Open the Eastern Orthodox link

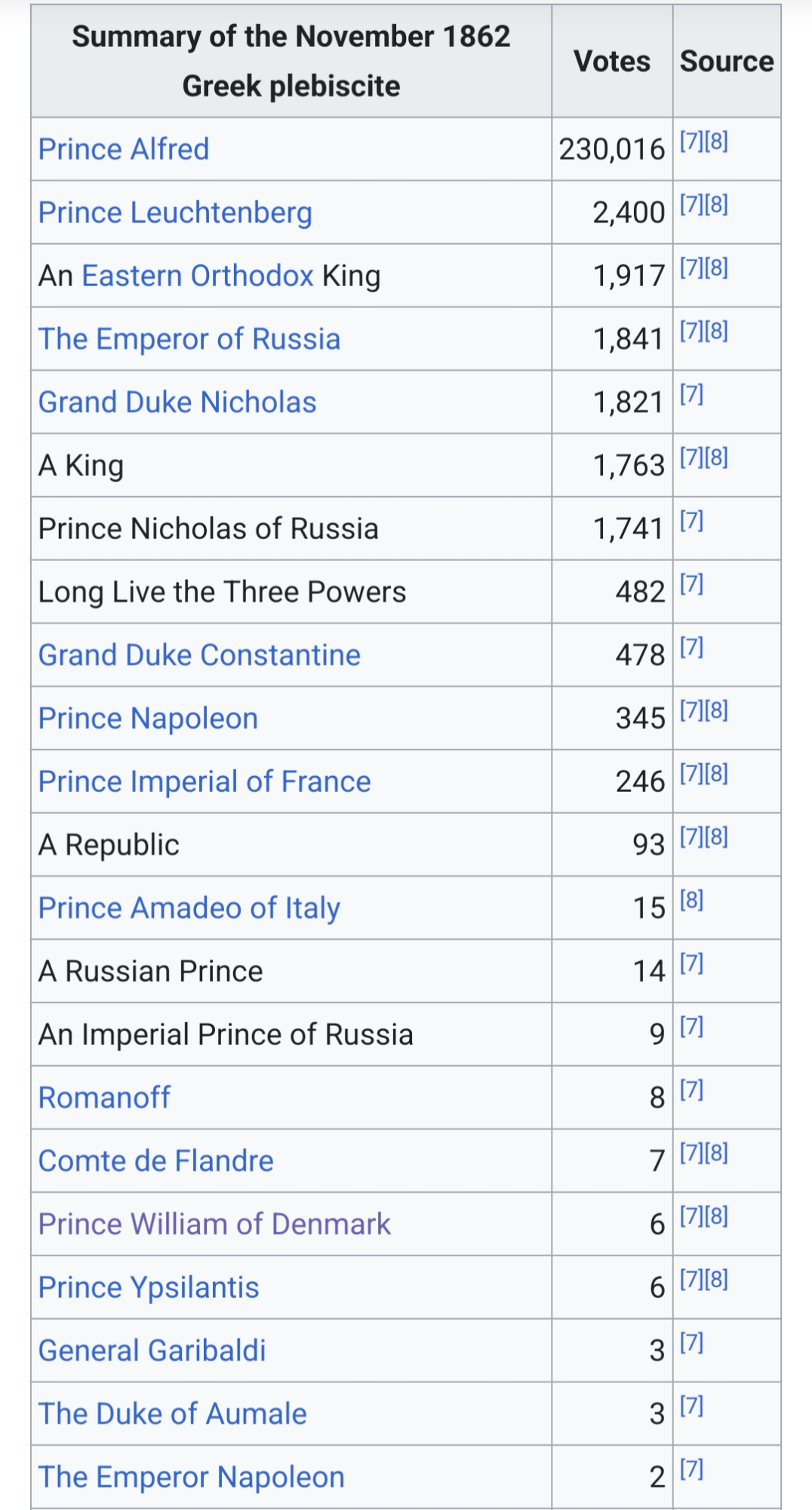197,276
